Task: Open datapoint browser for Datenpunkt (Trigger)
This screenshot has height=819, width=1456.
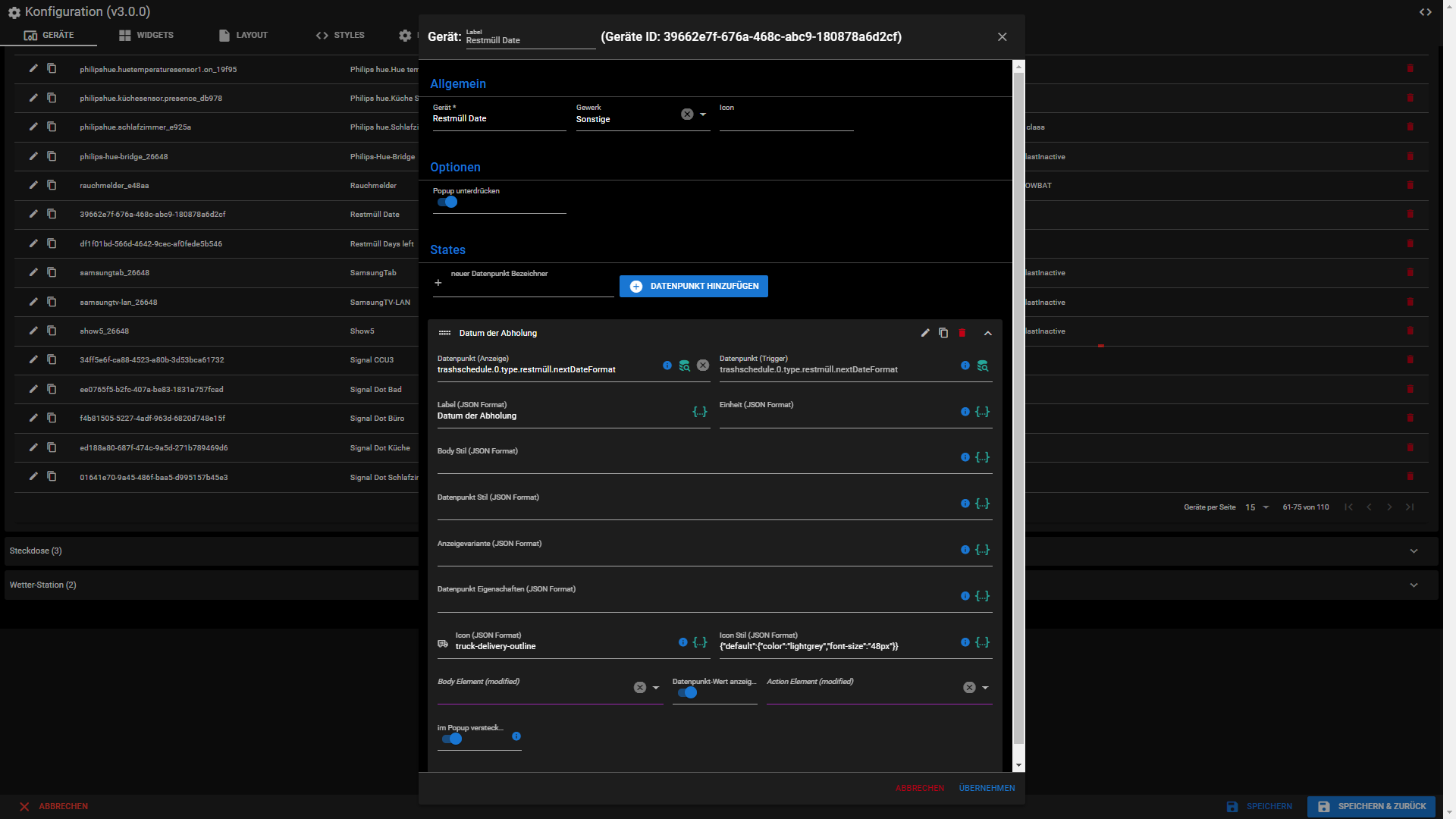Action: pos(983,366)
